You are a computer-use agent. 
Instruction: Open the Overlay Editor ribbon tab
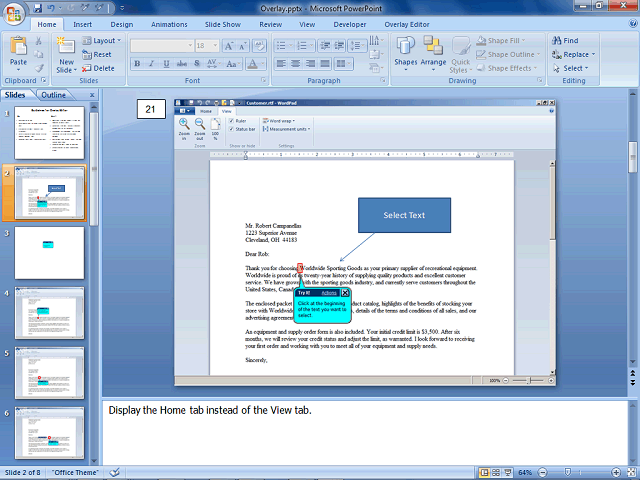pyautogui.click(x=407, y=24)
